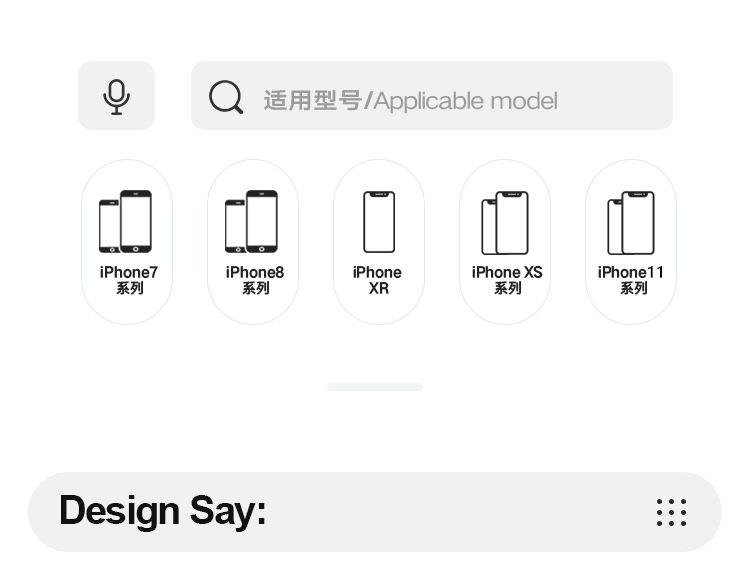Click the 适用型号 placeholder text
The image size is (750, 580).
click(x=312, y=100)
